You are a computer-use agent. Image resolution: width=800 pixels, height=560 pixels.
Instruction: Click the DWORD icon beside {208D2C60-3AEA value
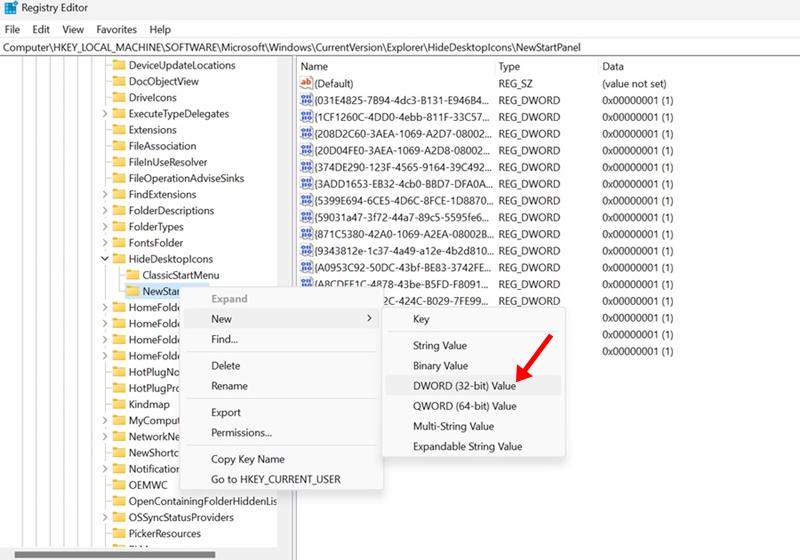[306, 134]
